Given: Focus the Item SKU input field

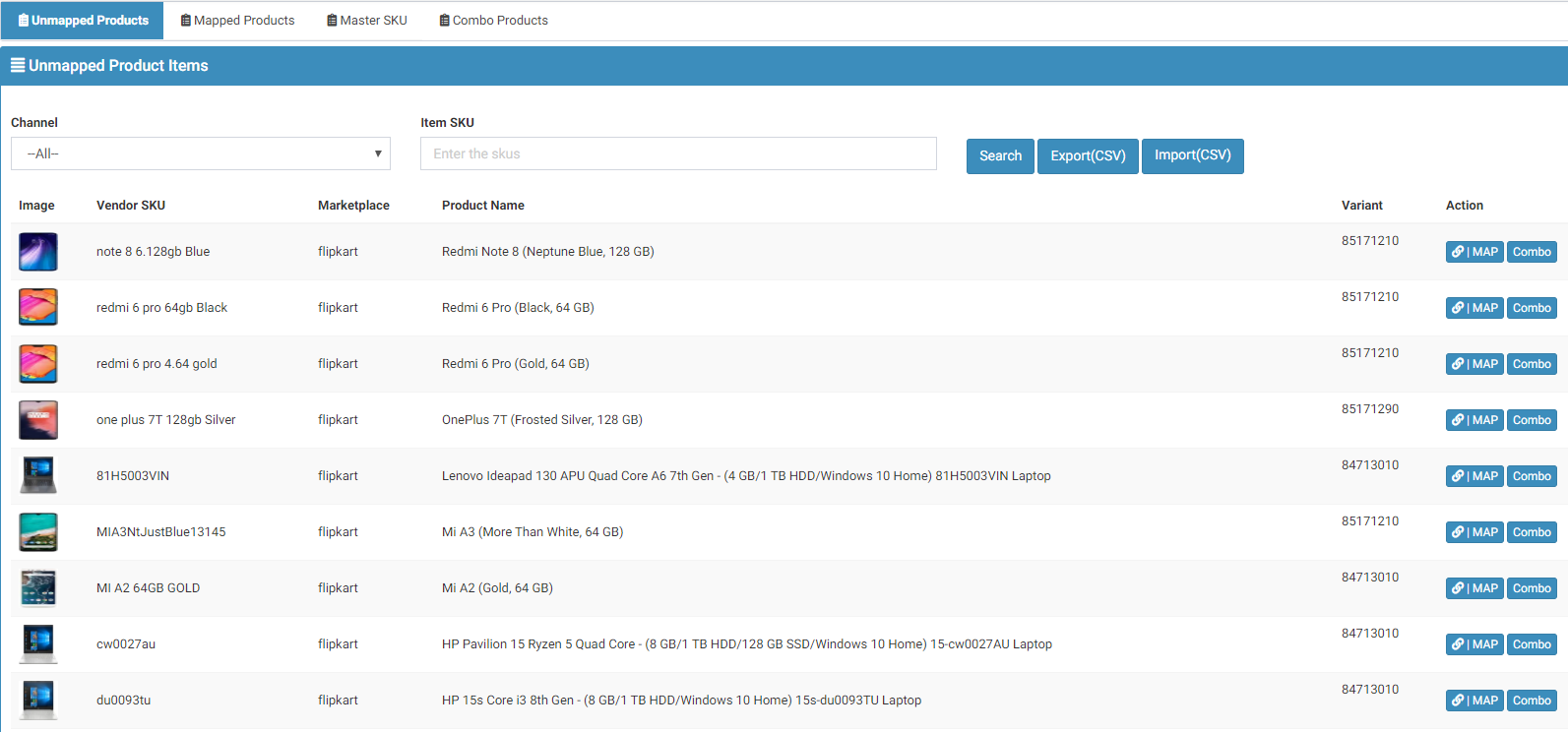Looking at the screenshot, I should (x=678, y=153).
